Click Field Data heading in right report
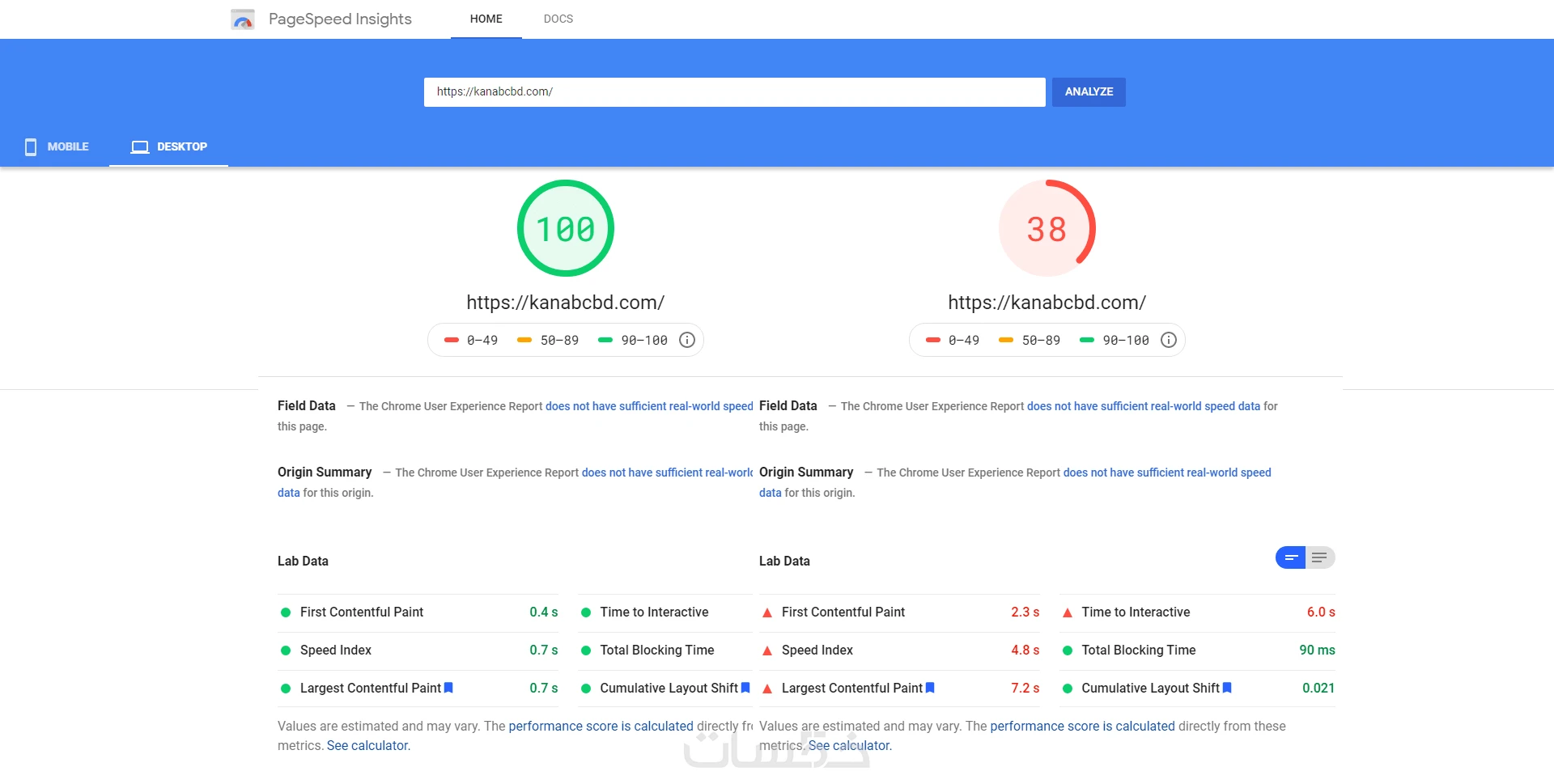This screenshot has width=1554, height=784. (x=788, y=405)
